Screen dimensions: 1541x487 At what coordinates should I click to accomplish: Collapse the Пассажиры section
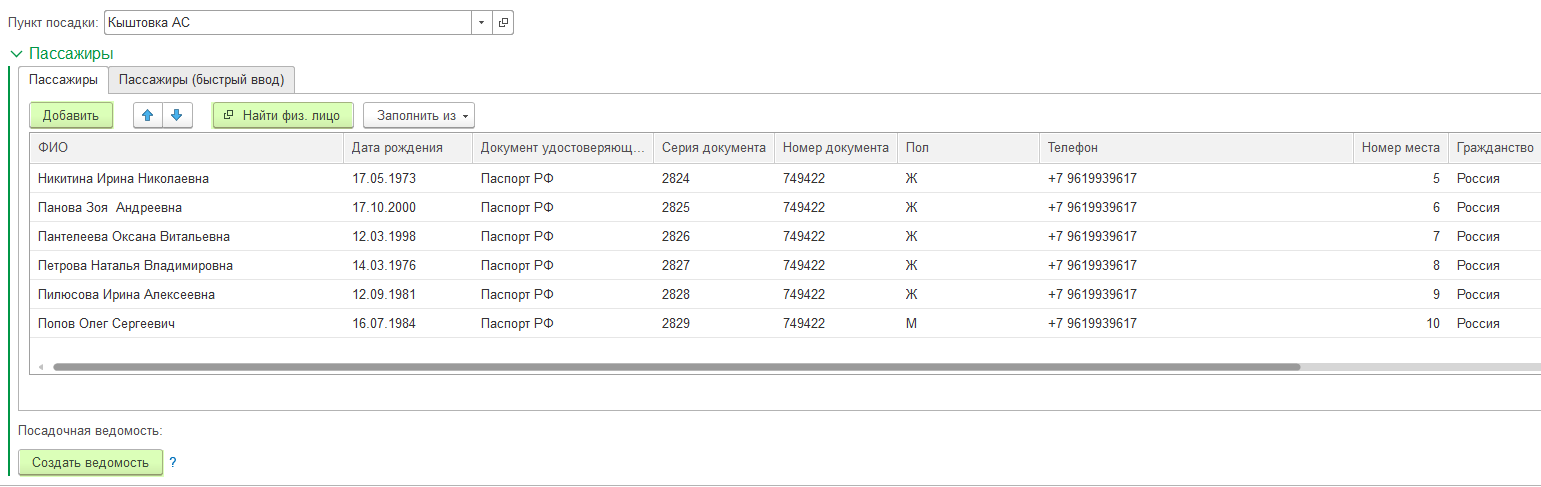coord(16,54)
